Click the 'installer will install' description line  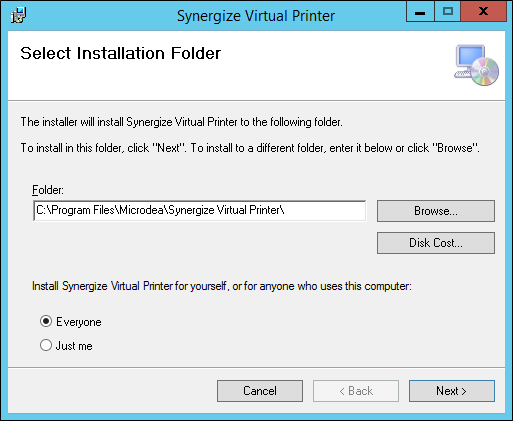coord(182,122)
